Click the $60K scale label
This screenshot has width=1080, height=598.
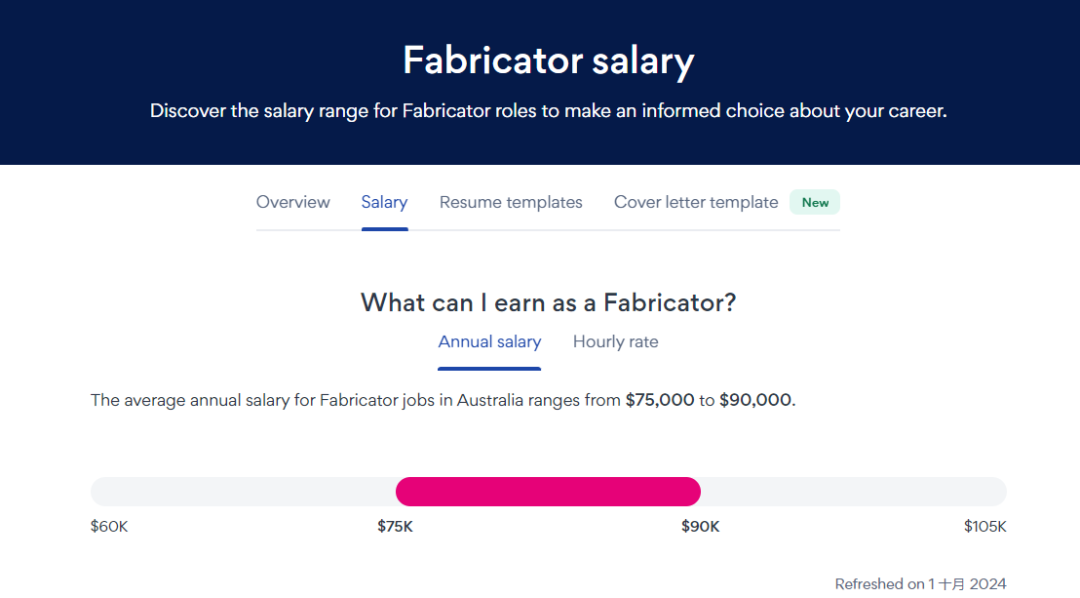coord(109,526)
